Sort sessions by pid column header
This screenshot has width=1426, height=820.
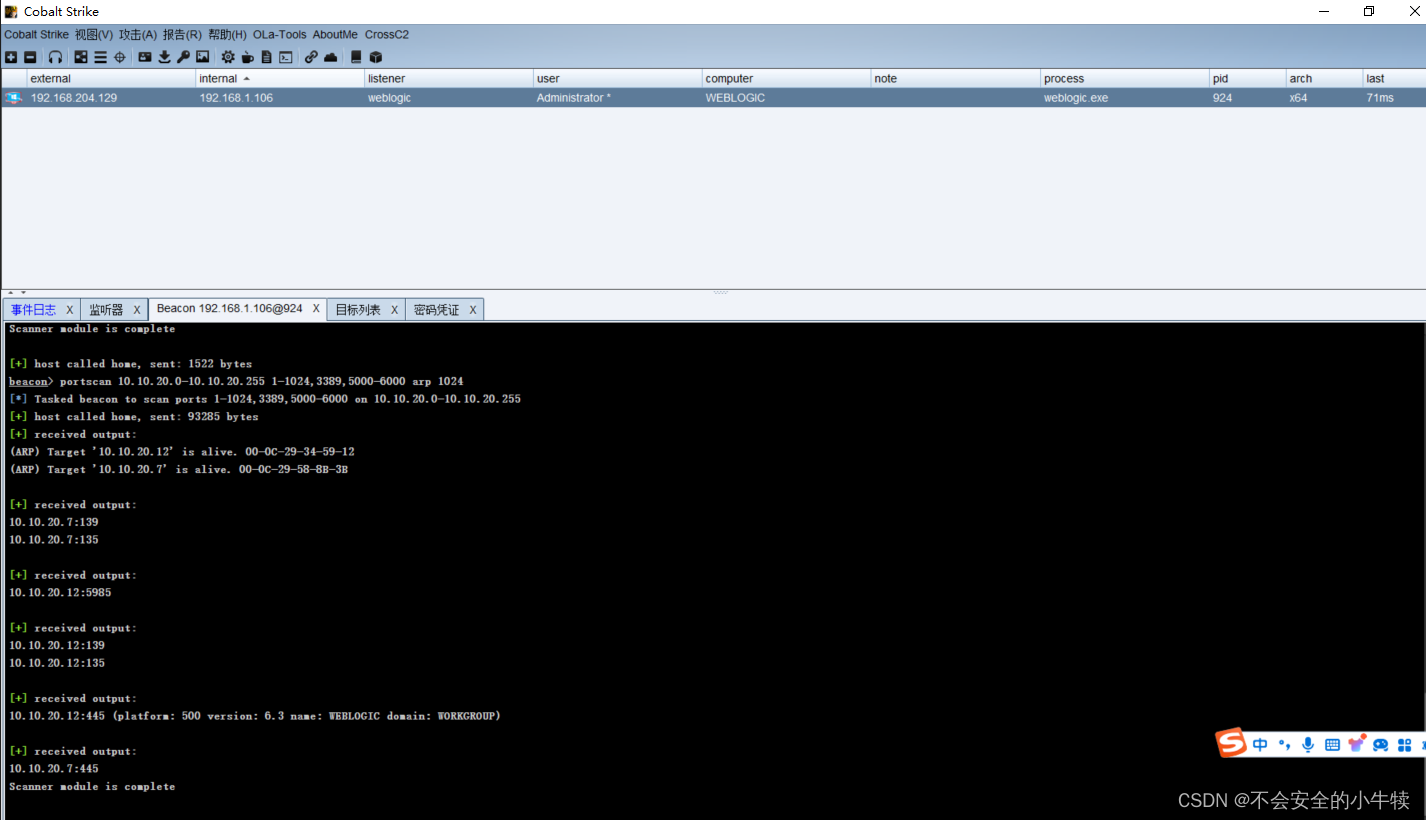[1248, 78]
